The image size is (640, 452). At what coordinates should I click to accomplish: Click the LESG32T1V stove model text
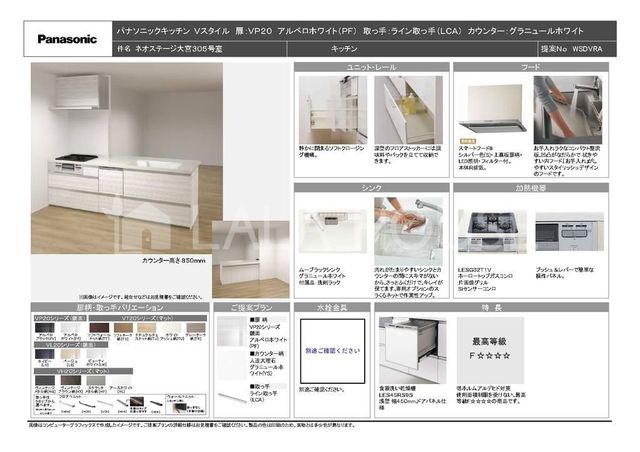click(x=474, y=270)
